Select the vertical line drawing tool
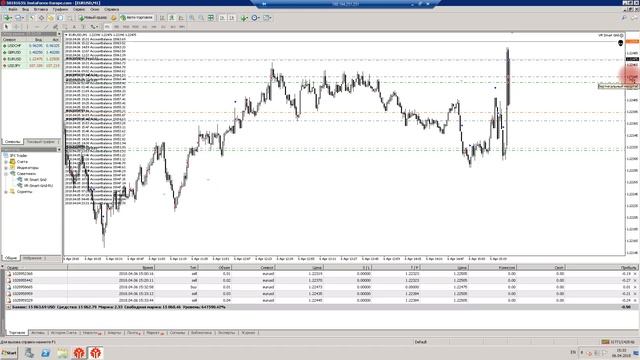Screen dimensions: 640x360 tap(27, 27)
